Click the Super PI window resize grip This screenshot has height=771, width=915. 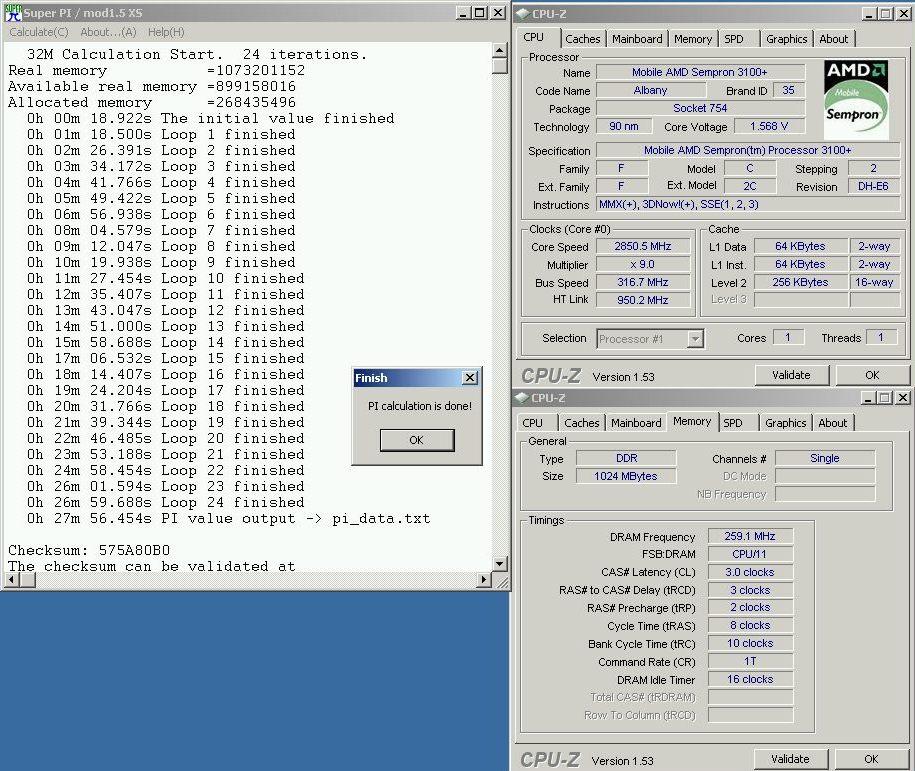click(x=501, y=581)
